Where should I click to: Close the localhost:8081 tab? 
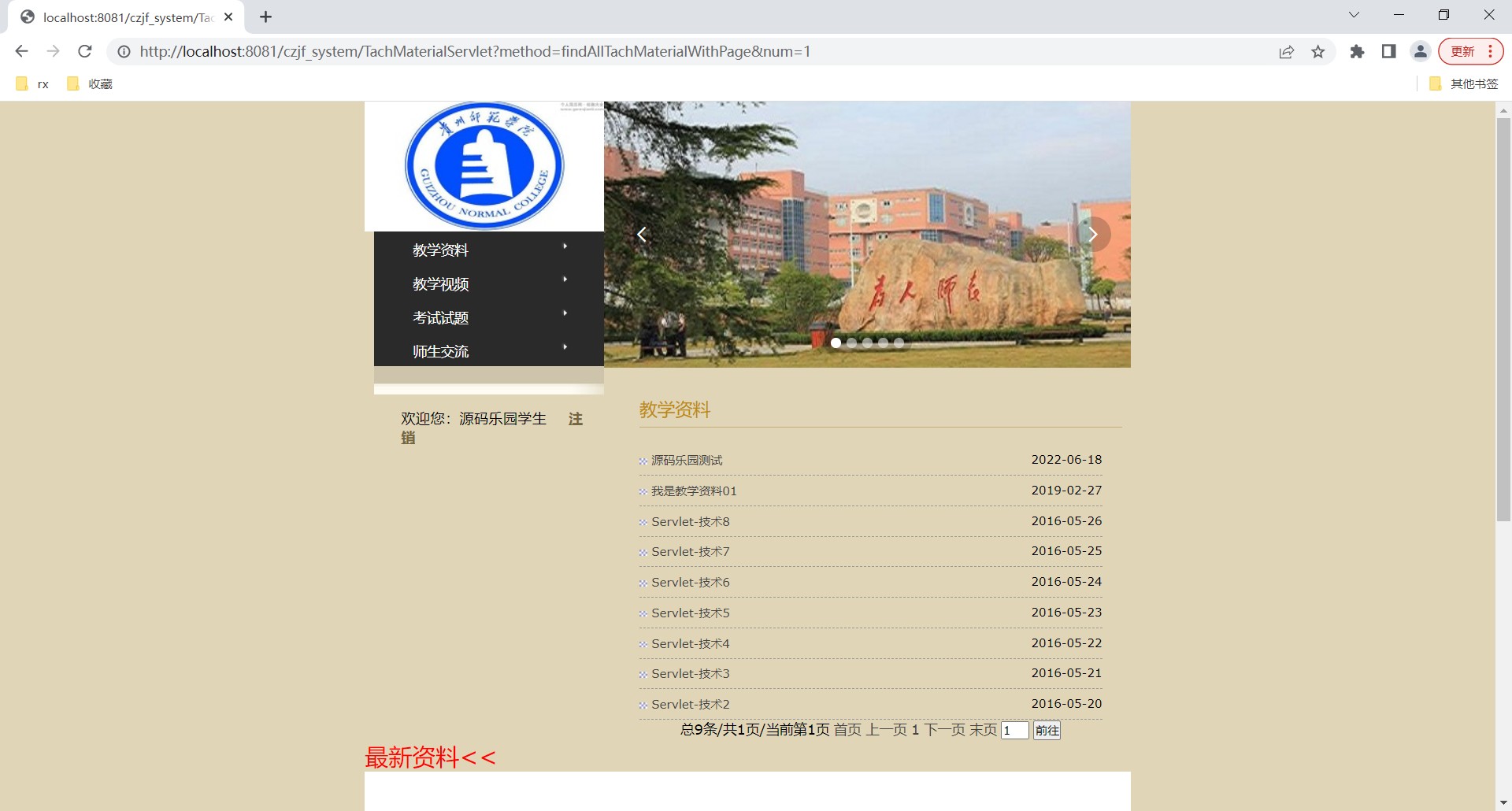tap(228, 17)
